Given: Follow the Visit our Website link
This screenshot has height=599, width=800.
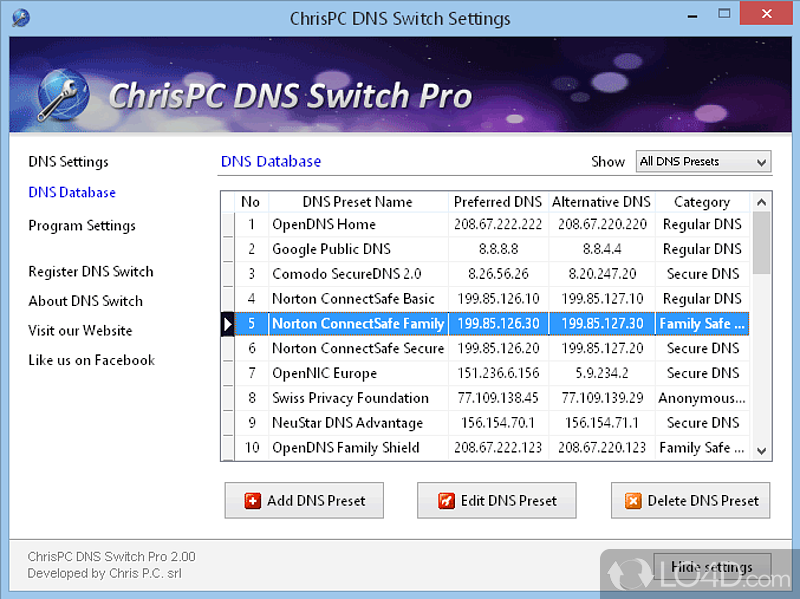Looking at the screenshot, I should pos(80,331).
